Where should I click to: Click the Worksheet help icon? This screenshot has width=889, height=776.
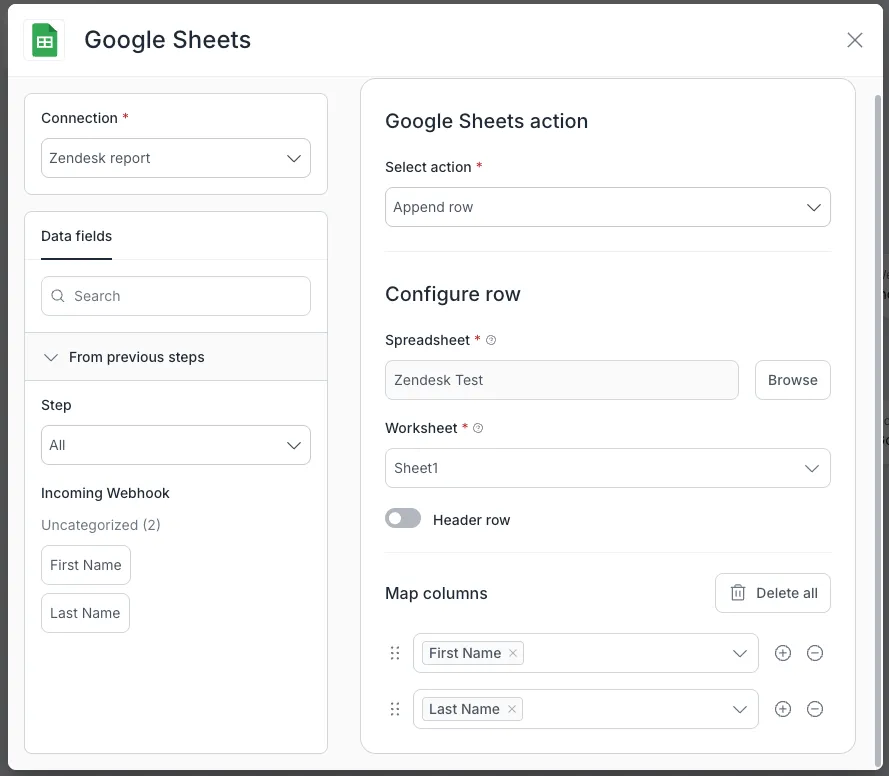[478, 428]
